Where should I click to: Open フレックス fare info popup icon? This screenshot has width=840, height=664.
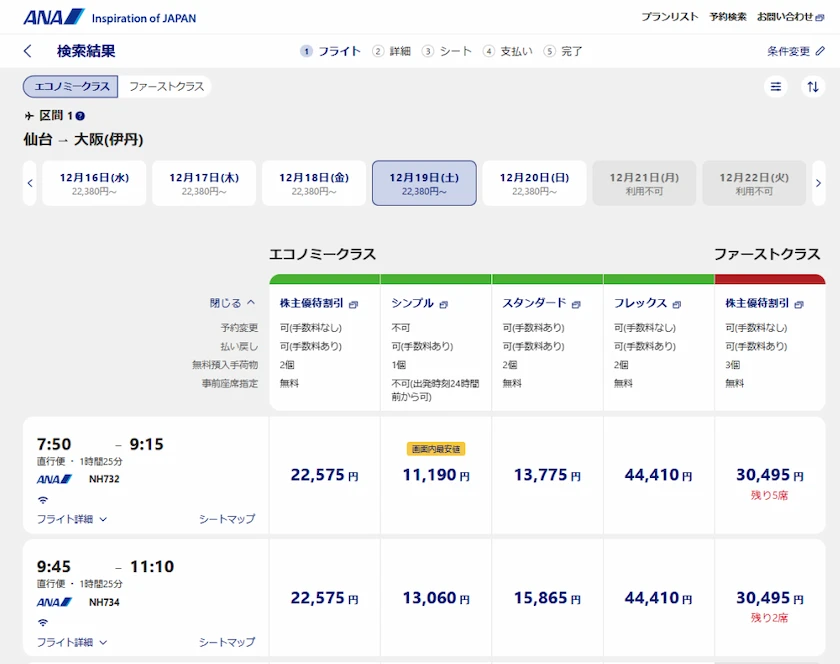click(x=677, y=304)
